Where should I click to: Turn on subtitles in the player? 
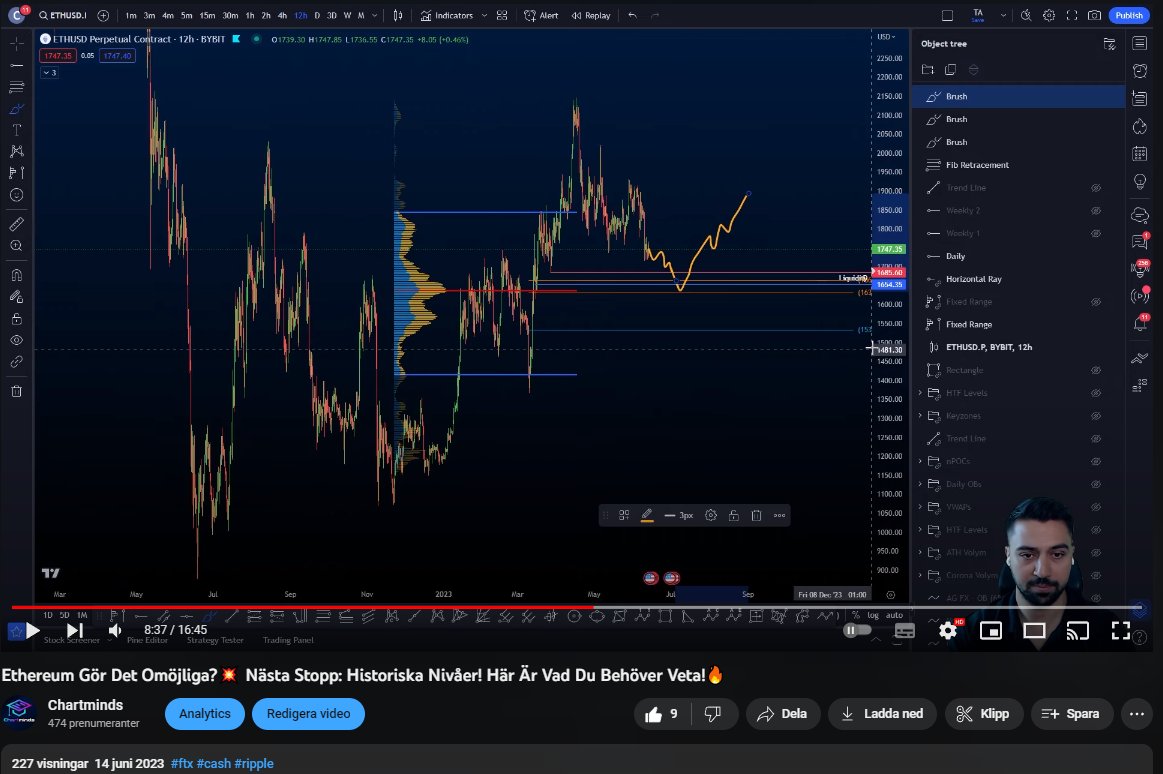pos(905,631)
